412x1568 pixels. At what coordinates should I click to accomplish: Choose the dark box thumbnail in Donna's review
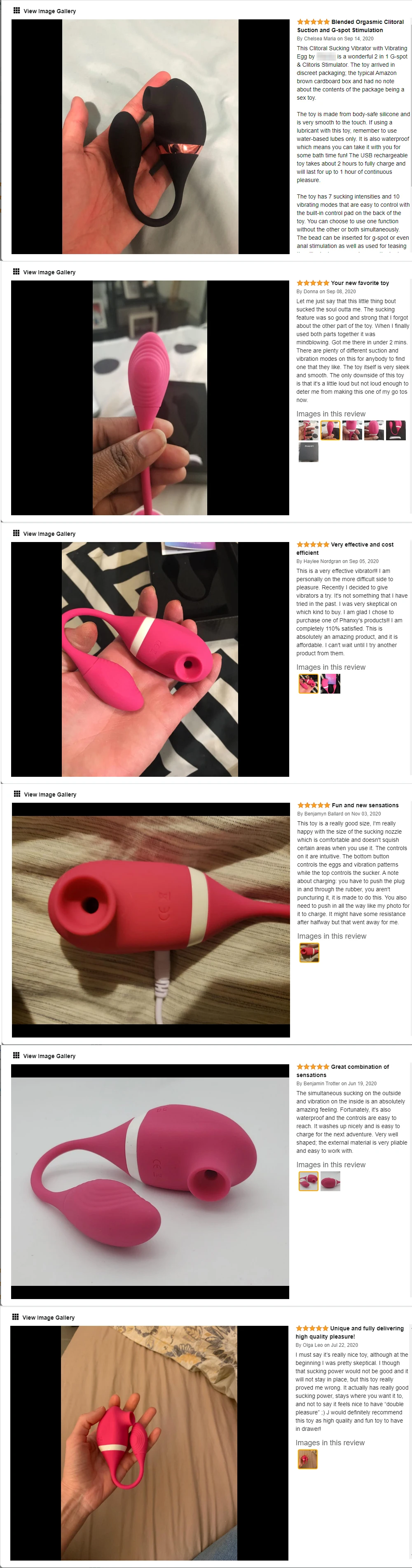tap(309, 452)
